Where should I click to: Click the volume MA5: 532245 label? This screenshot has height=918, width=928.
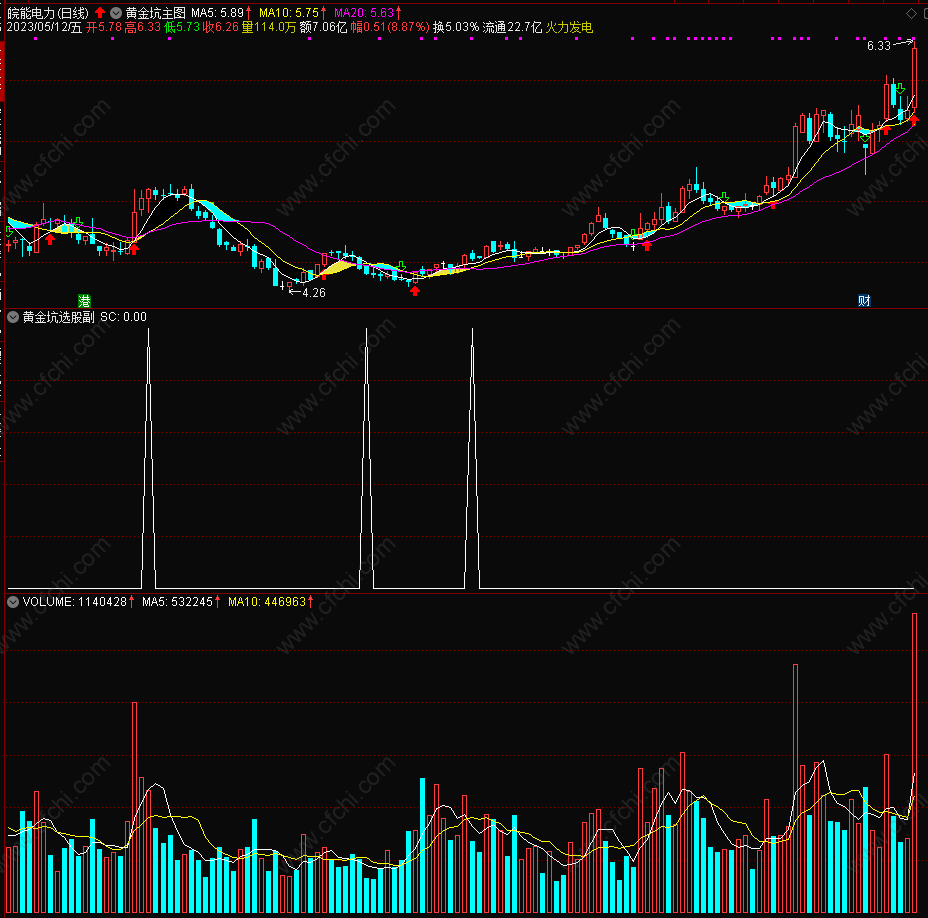(x=178, y=602)
